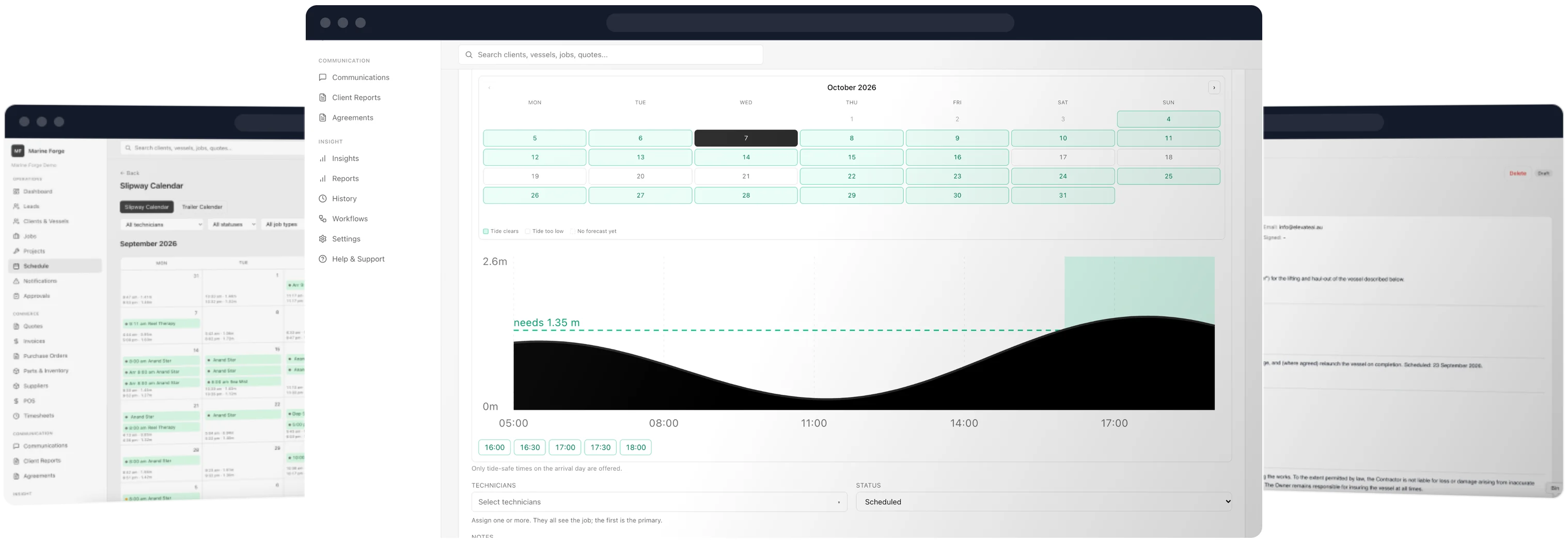Switch to the Trailer Calendar tab in the left window
The image size is (1568, 543).
202,207
